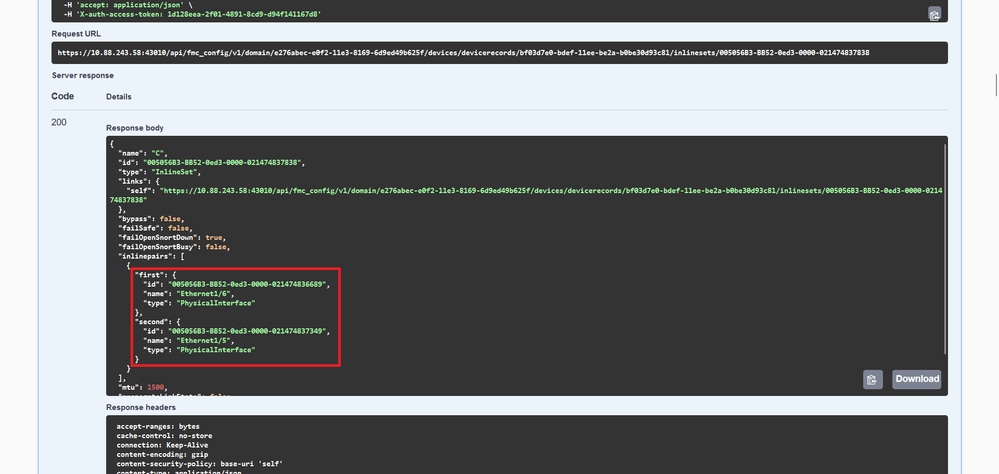Select the content-security-policy header line
Screen dimensions: 999x474
pyautogui.click(x=199, y=464)
